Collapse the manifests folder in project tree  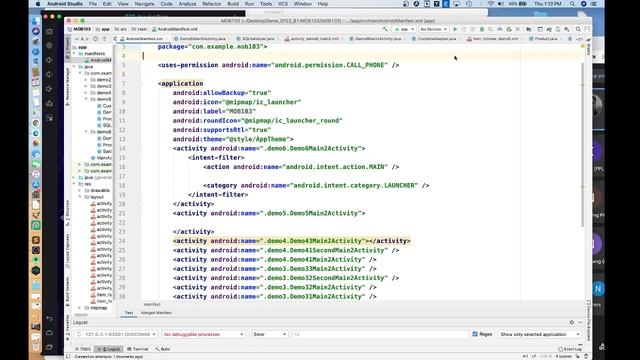pos(75,53)
